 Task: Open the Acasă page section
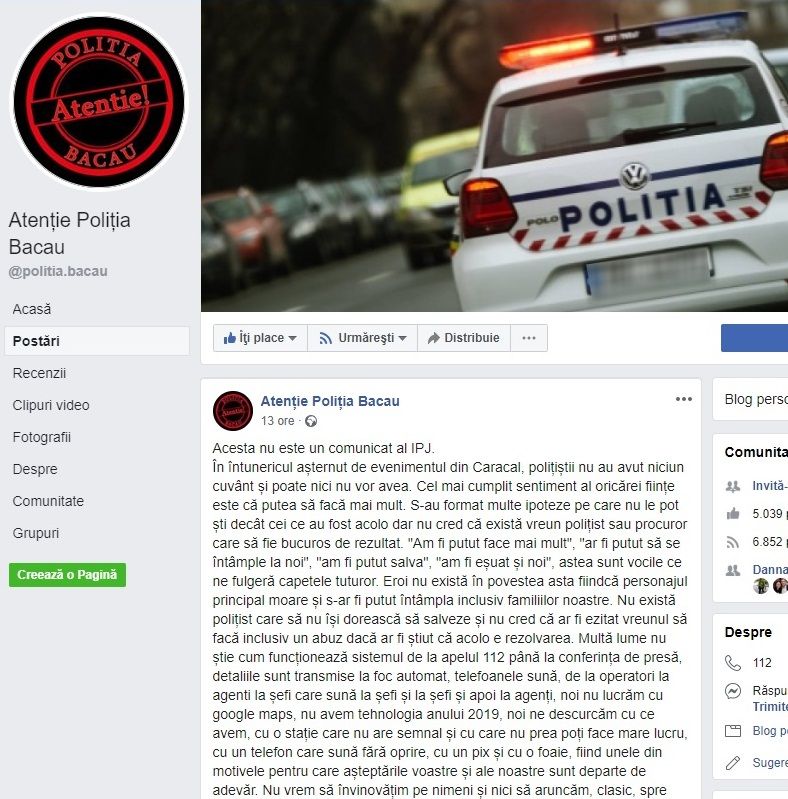32,309
